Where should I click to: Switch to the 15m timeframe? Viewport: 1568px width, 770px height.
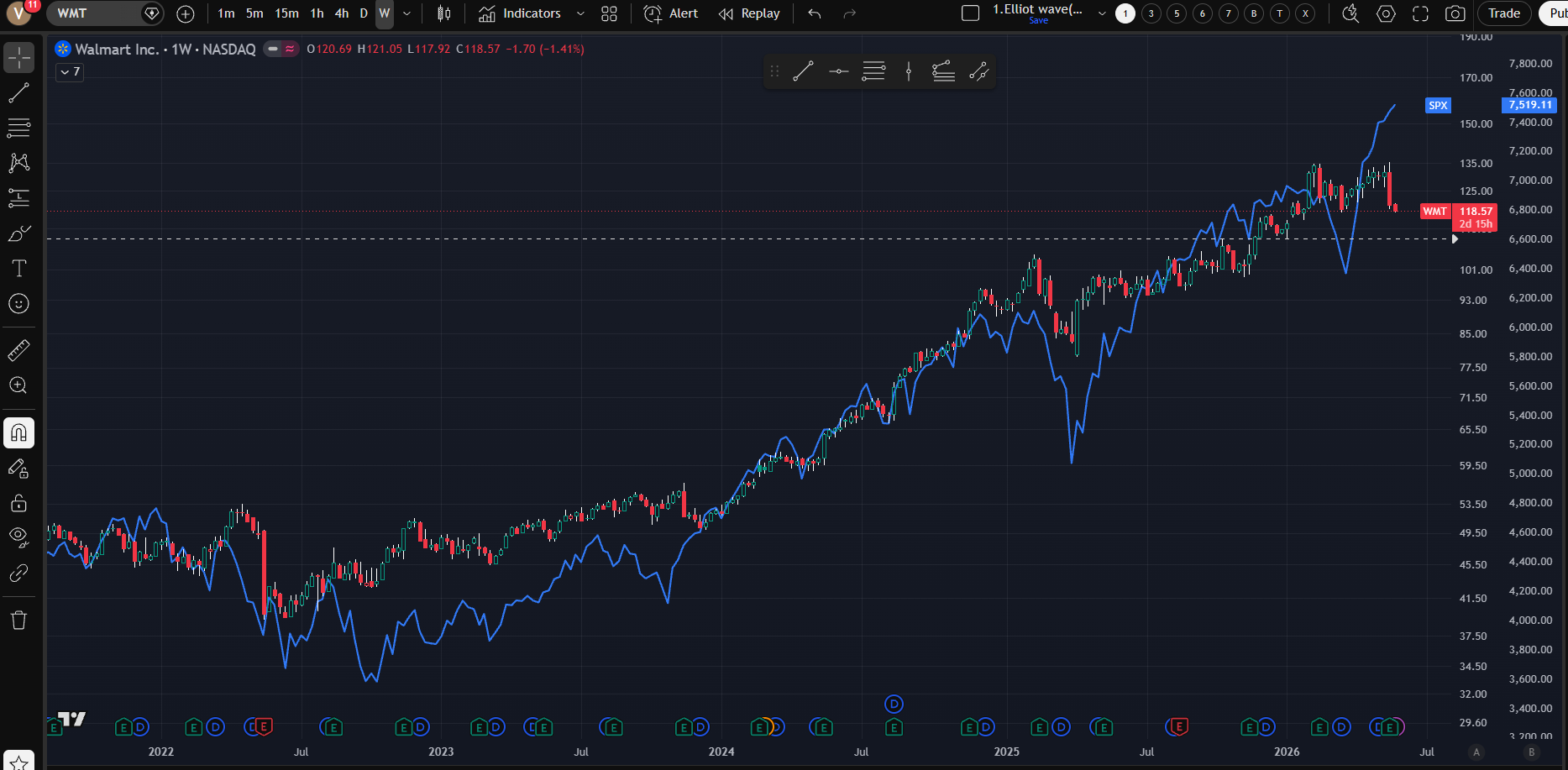[286, 13]
